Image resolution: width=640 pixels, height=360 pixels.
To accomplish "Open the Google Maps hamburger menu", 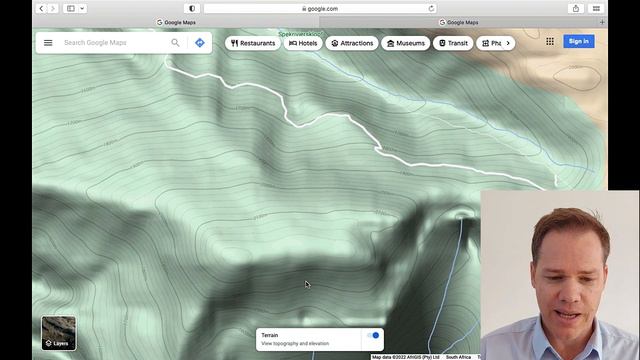I will [48, 43].
